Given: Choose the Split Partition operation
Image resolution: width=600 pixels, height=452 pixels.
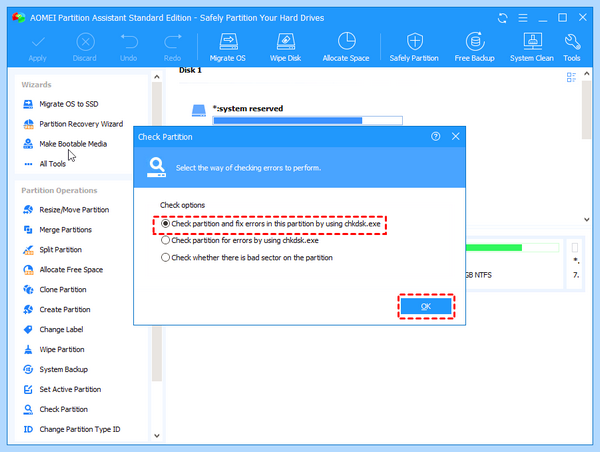Looking at the screenshot, I should click(60, 250).
